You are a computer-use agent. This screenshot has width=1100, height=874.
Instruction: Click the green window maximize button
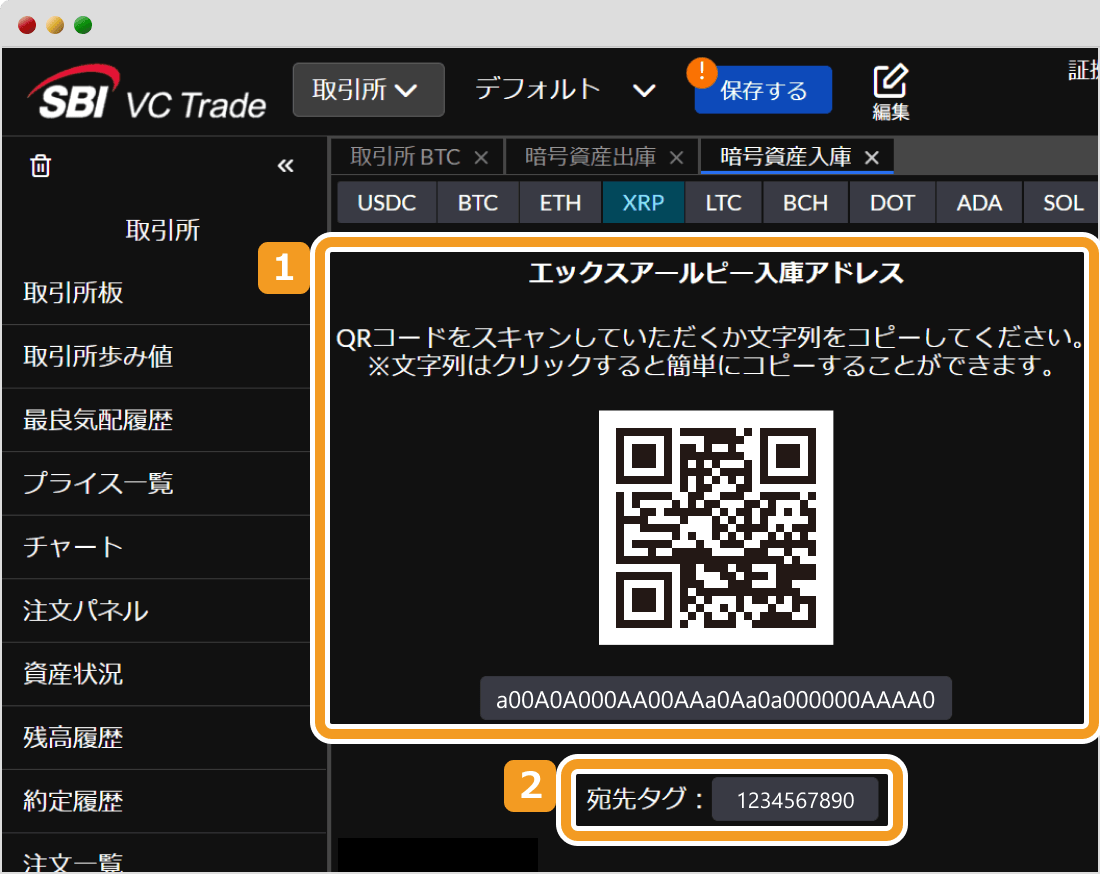click(x=83, y=25)
